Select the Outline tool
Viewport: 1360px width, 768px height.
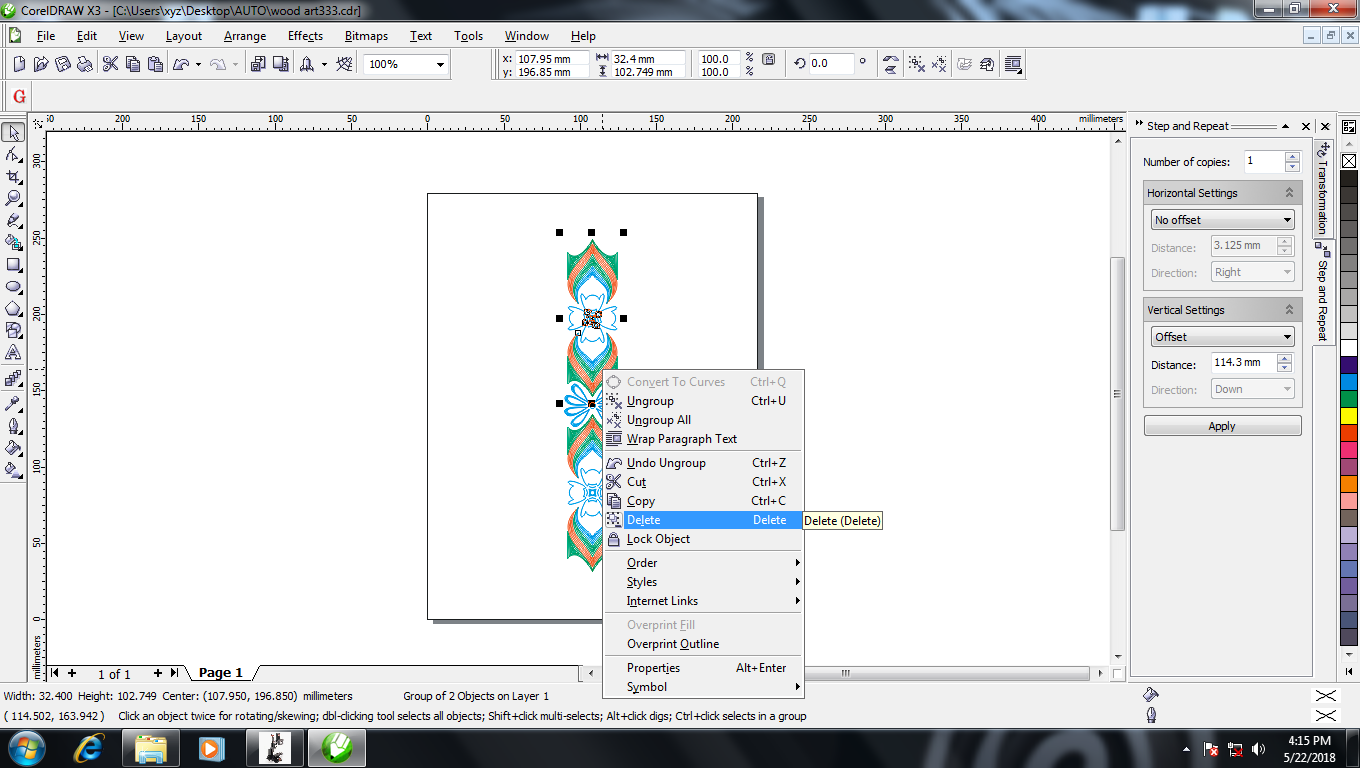click(13, 425)
